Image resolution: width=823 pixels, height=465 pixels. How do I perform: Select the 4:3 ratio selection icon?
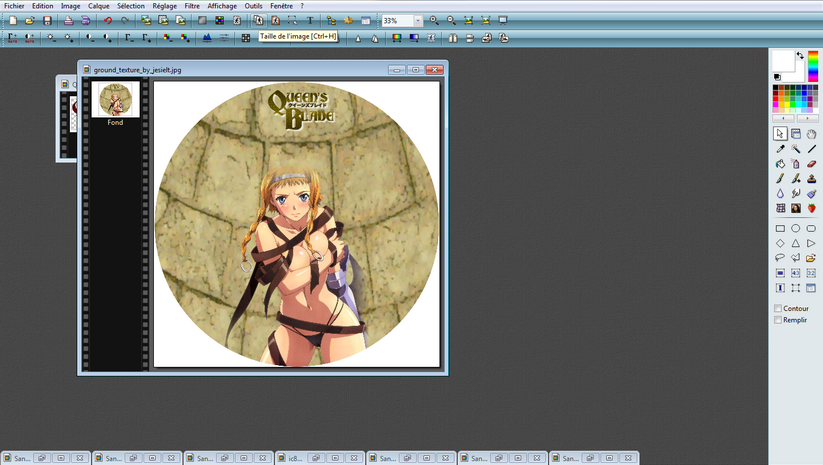click(x=796, y=273)
